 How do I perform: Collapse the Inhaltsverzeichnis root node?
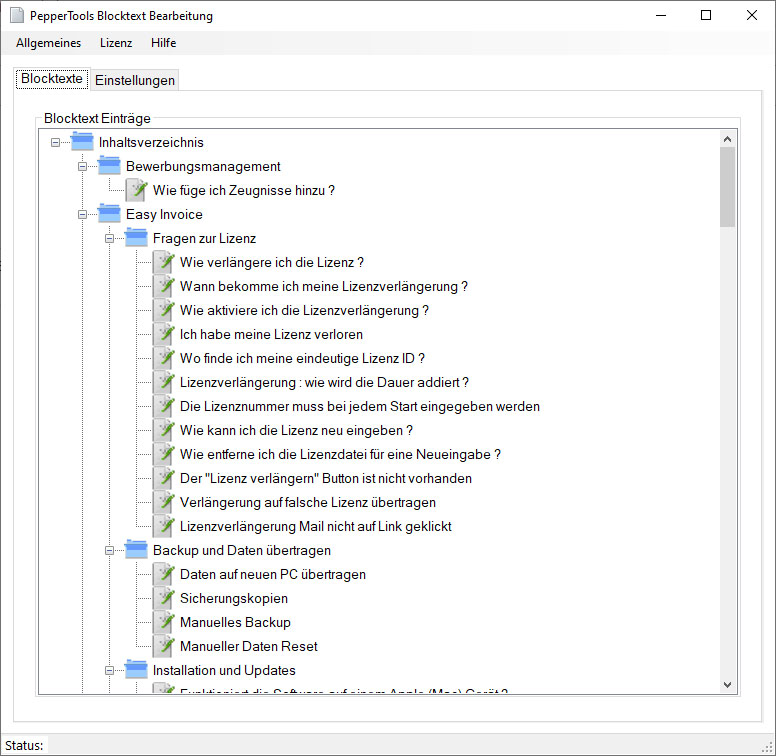tap(55, 142)
